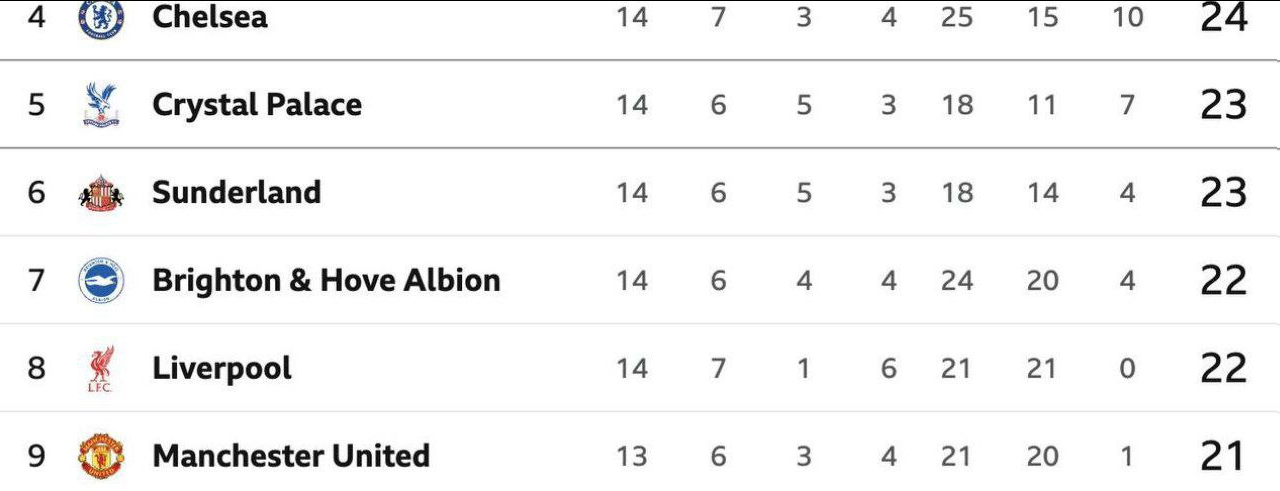Click the Crystal Palace eagle crest
The width and height of the screenshot is (1280, 491).
pyautogui.click(x=101, y=105)
